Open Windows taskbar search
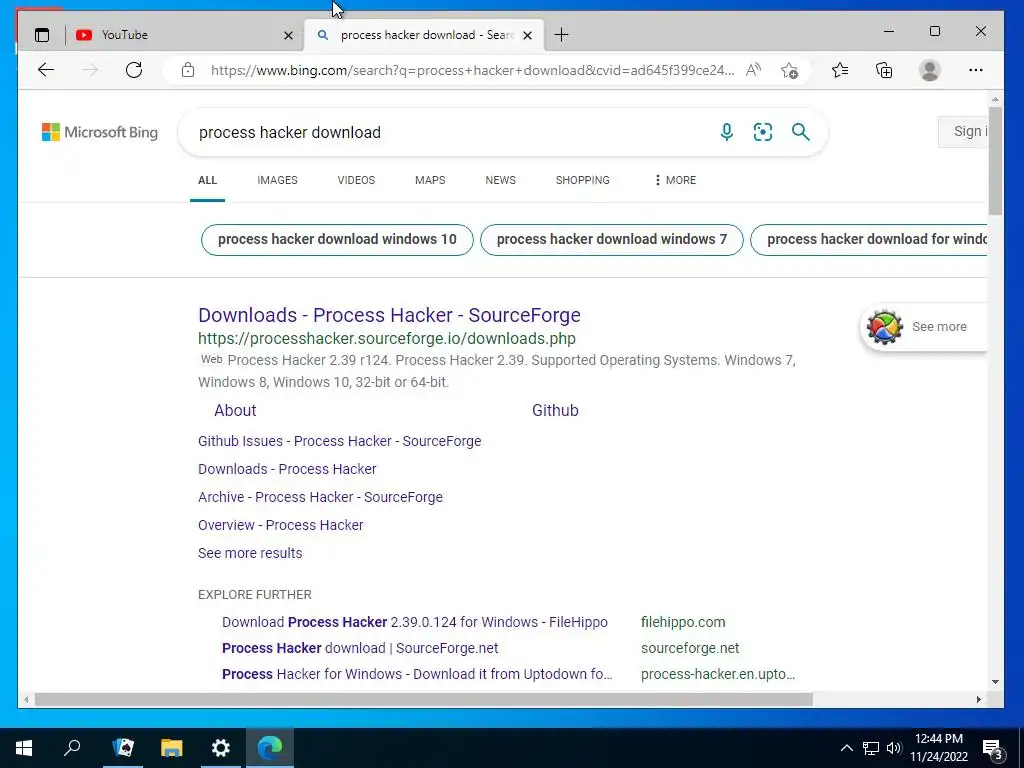The width and height of the screenshot is (1024, 768). click(x=72, y=748)
